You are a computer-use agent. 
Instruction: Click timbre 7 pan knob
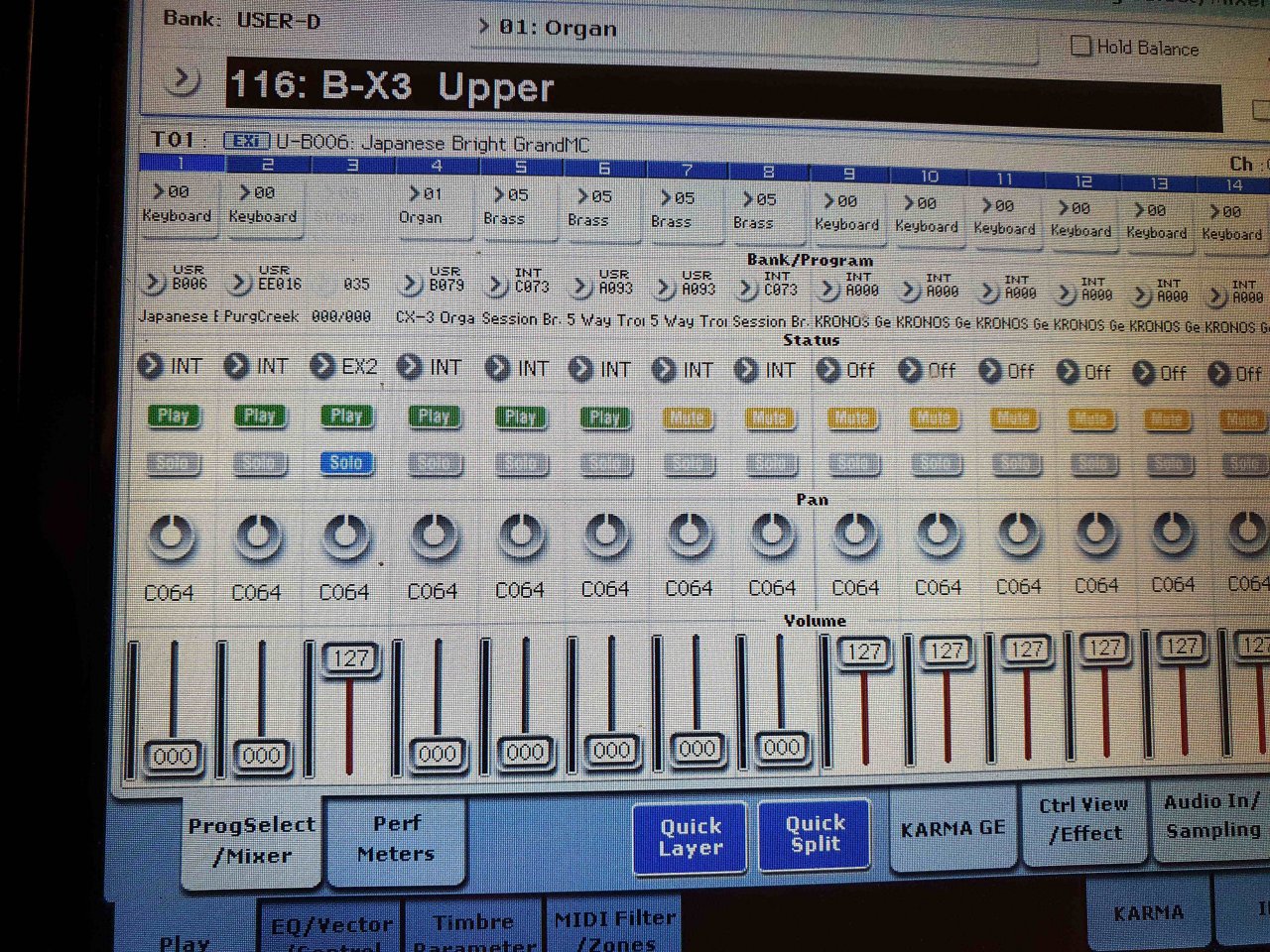tap(690, 536)
